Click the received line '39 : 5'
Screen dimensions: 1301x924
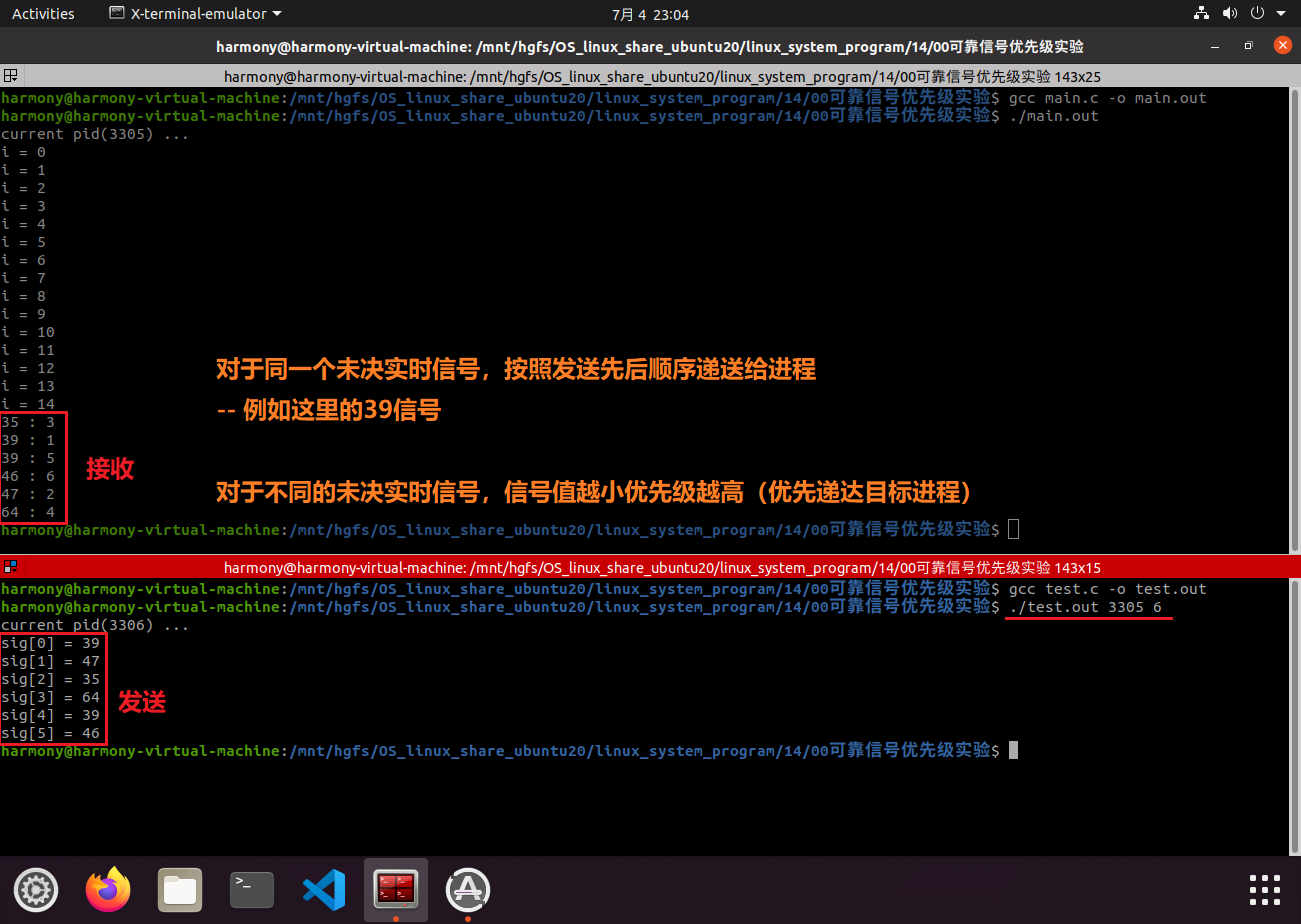pos(28,458)
